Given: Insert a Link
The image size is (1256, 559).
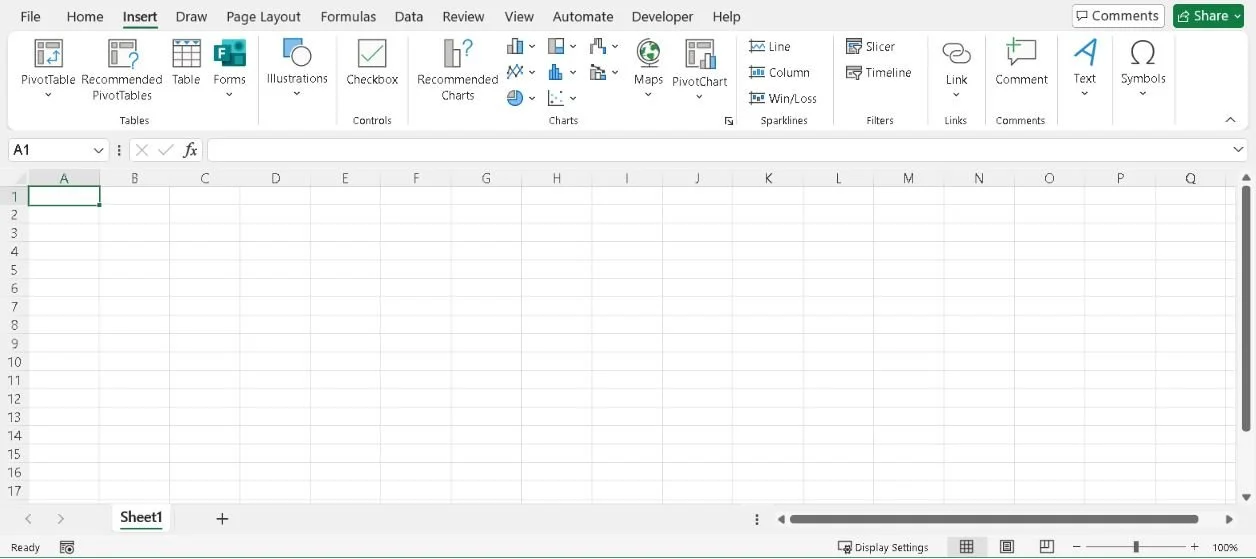Looking at the screenshot, I should click(x=957, y=62).
